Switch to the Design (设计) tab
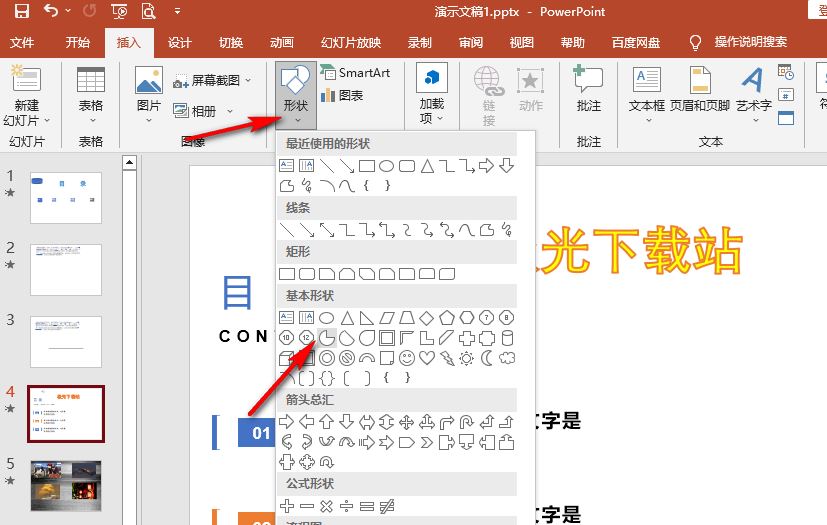The image size is (827, 525). point(179,43)
